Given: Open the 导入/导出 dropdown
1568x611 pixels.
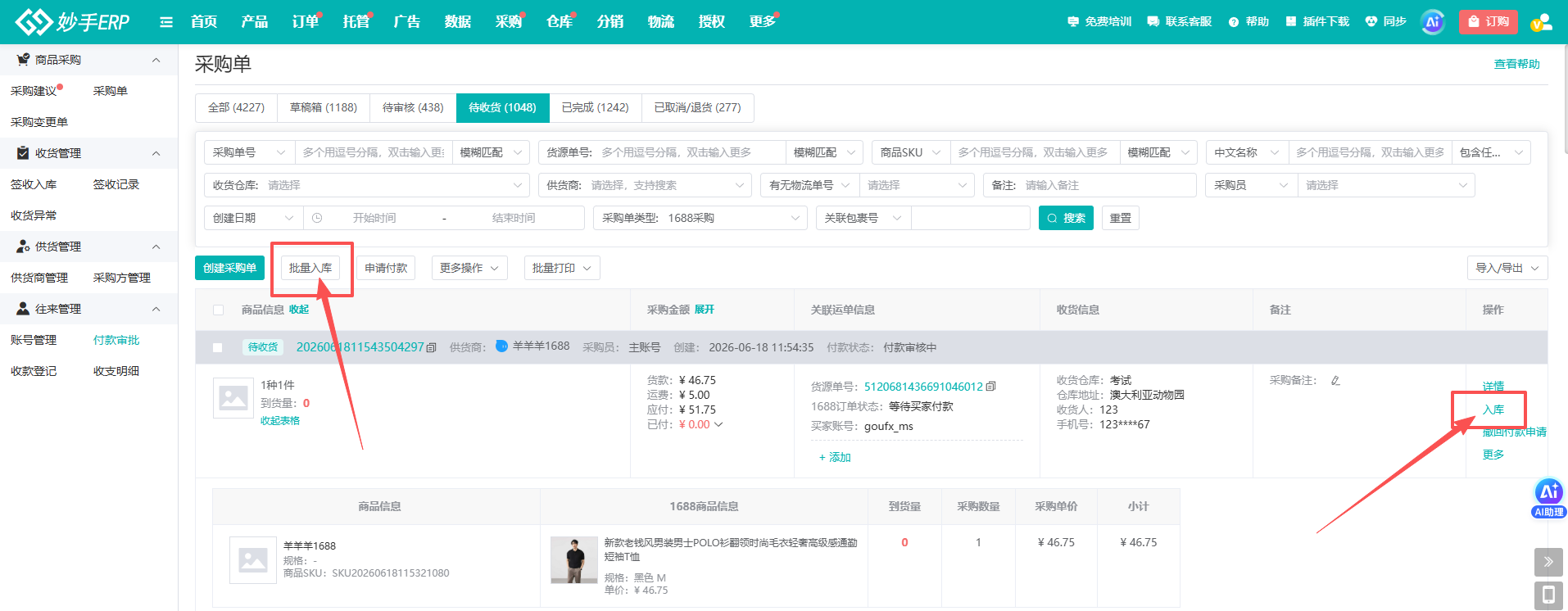Looking at the screenshot, I should [1507, 268].
